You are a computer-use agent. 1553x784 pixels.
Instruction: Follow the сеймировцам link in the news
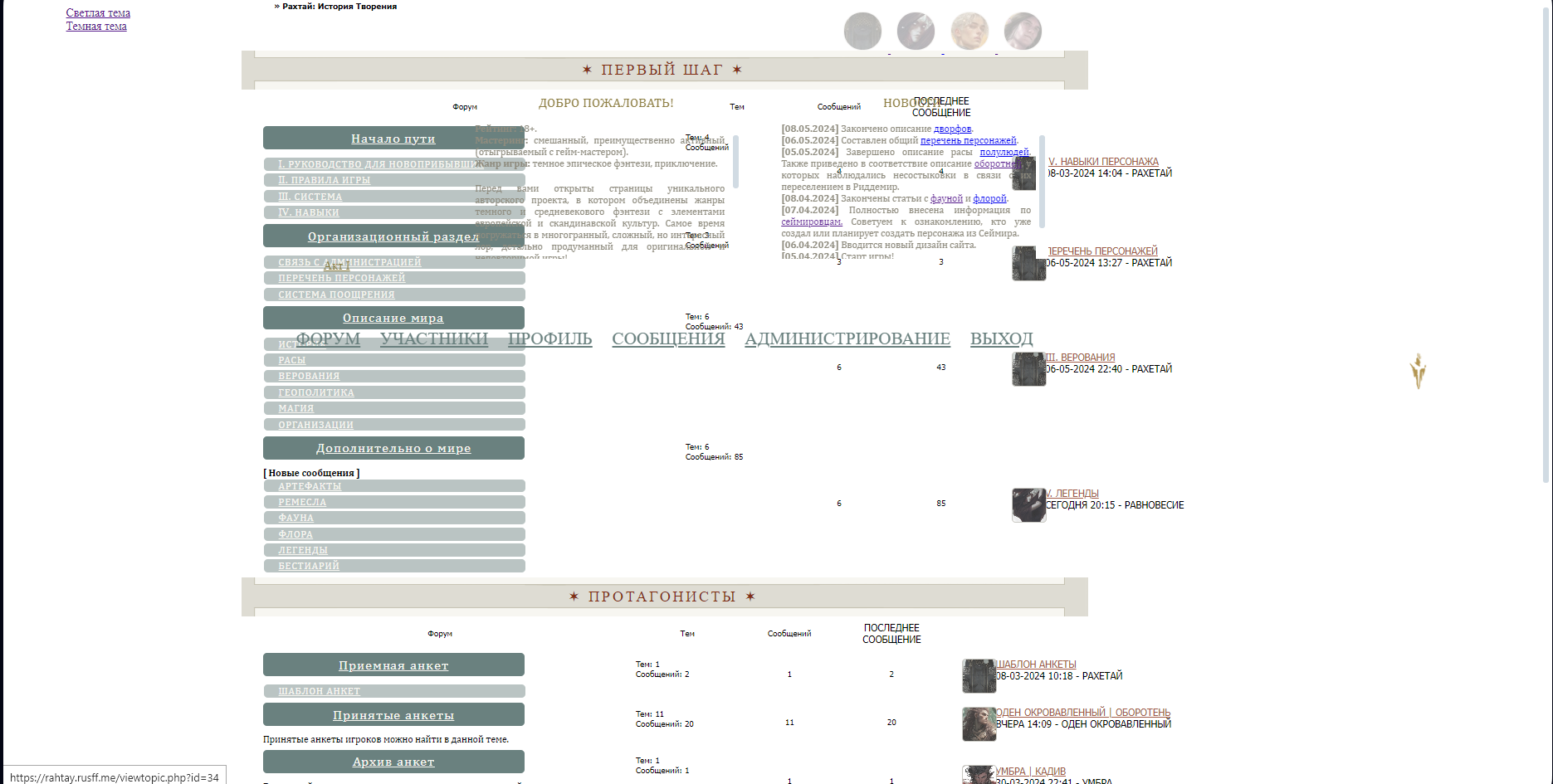(812, 222)
